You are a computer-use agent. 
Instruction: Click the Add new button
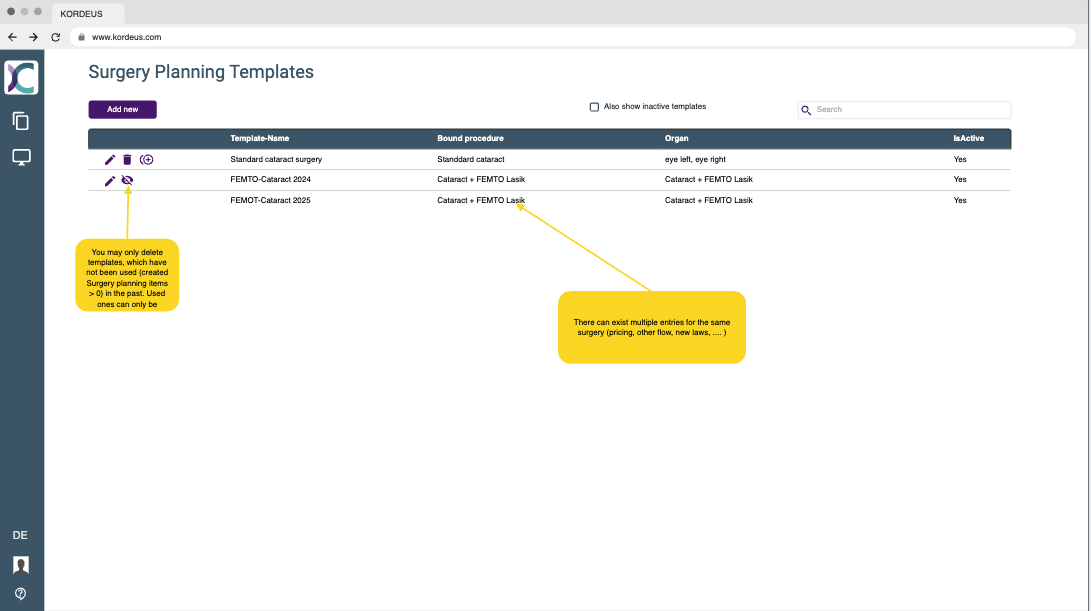(122, 109)
